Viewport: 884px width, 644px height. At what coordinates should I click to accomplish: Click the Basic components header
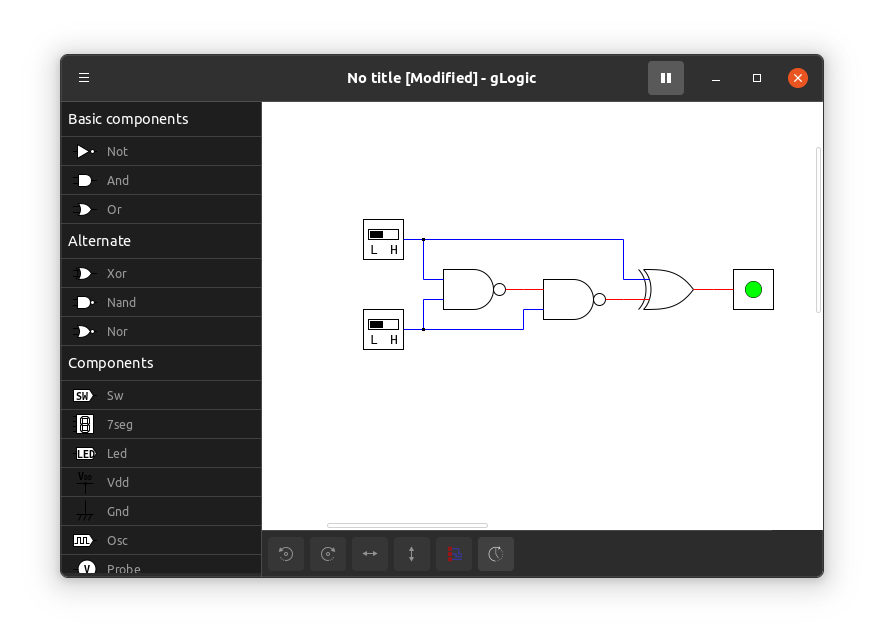point(161,119)
